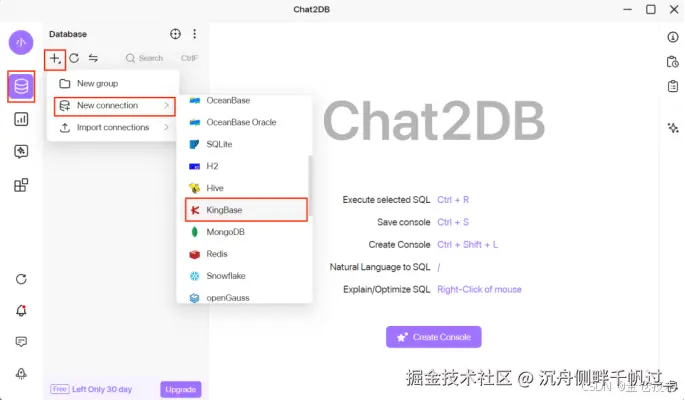The height and width of the screenshot is (400, 685).
Task: Click the Upgrade button
Action: [x=181, y=389]
